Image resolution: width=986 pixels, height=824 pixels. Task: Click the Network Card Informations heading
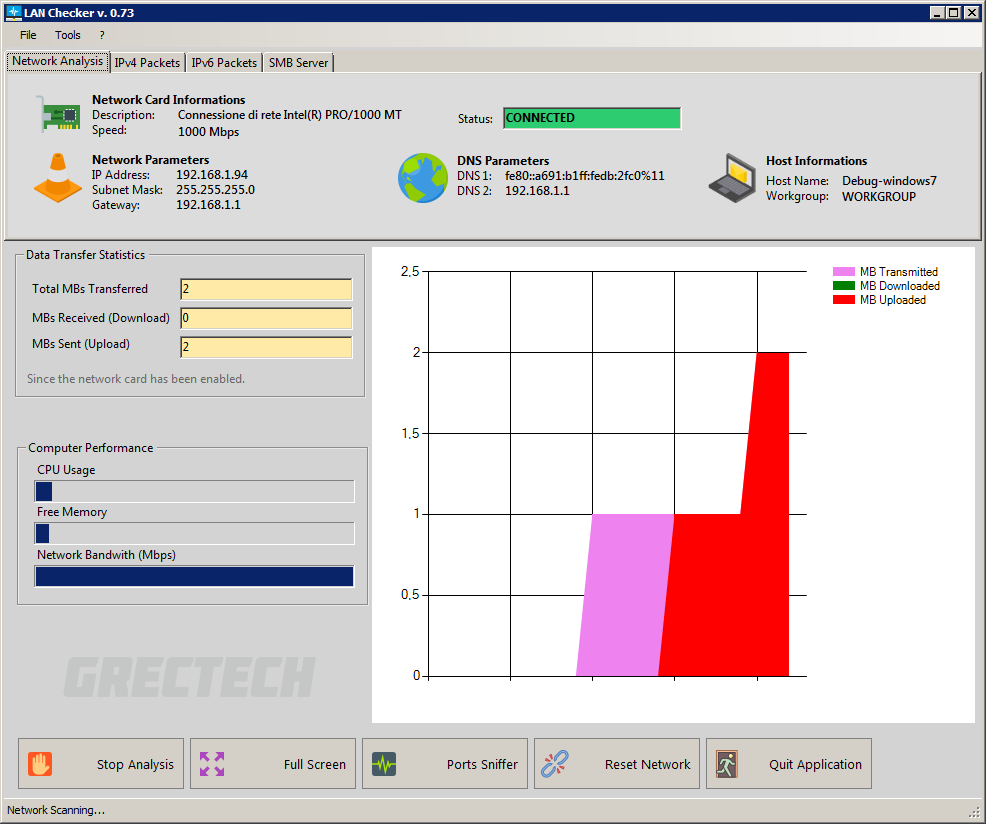click(x=169, y=100)
